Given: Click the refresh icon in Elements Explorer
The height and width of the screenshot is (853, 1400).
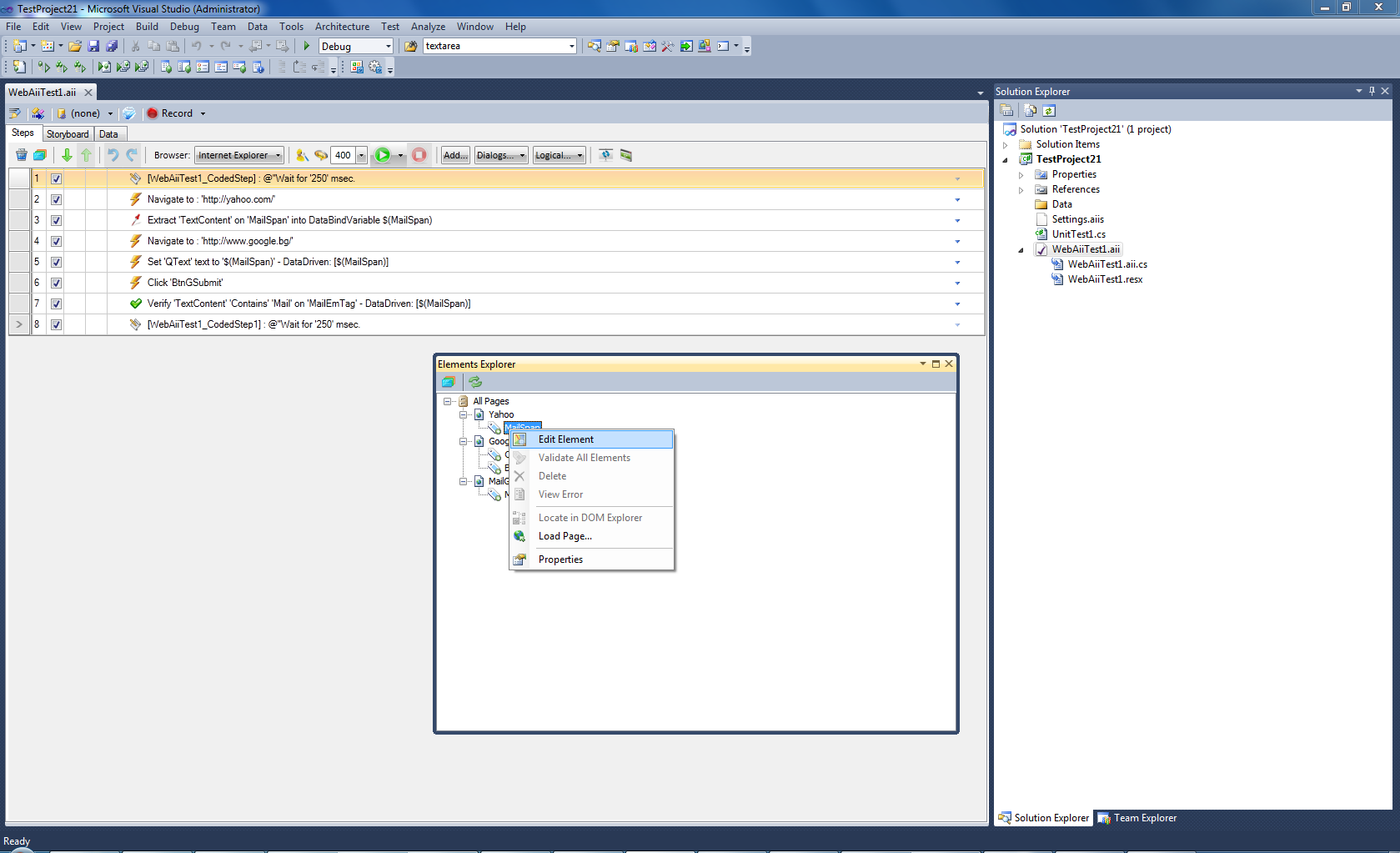Looking at the screenshot, I should [475, 382].
